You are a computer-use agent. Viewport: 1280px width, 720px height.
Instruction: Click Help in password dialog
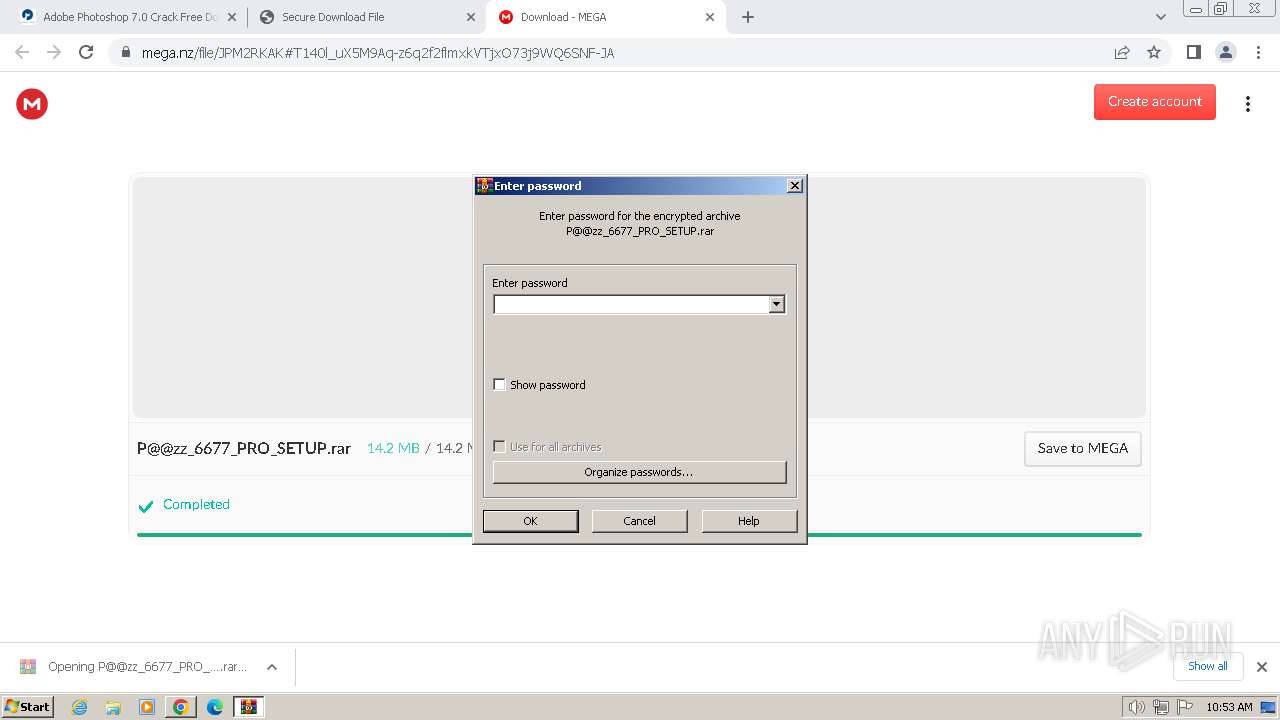point(749,521)
